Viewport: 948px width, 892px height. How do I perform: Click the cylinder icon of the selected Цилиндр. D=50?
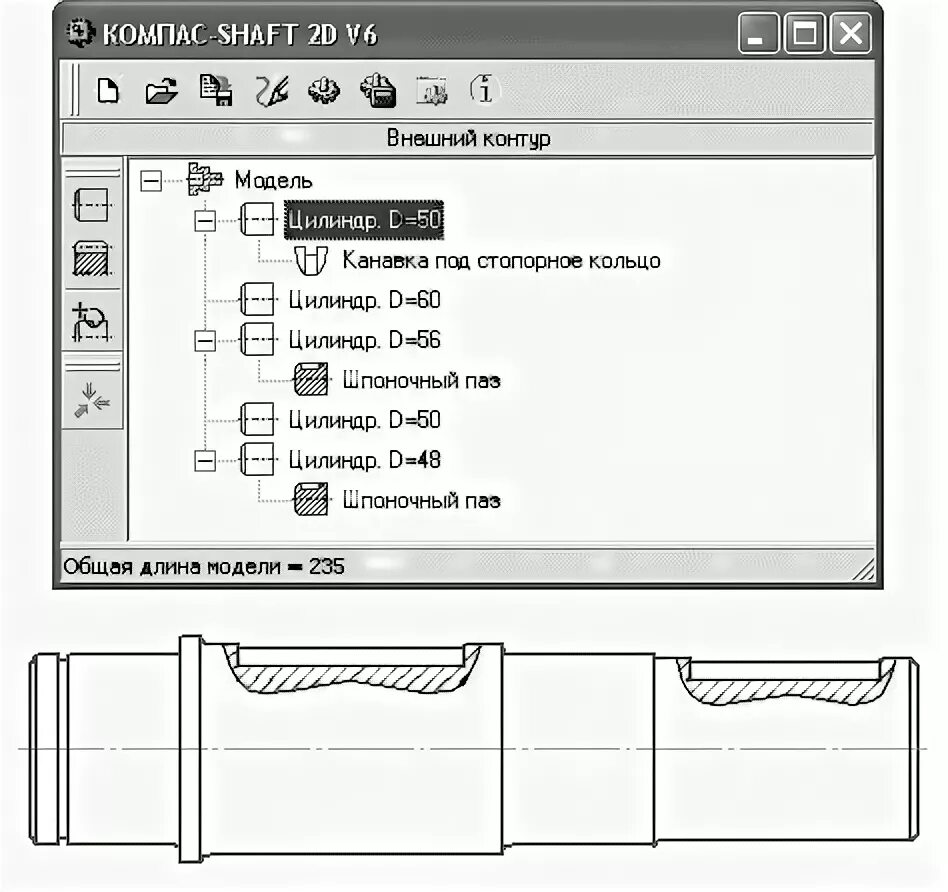(257, 219)
